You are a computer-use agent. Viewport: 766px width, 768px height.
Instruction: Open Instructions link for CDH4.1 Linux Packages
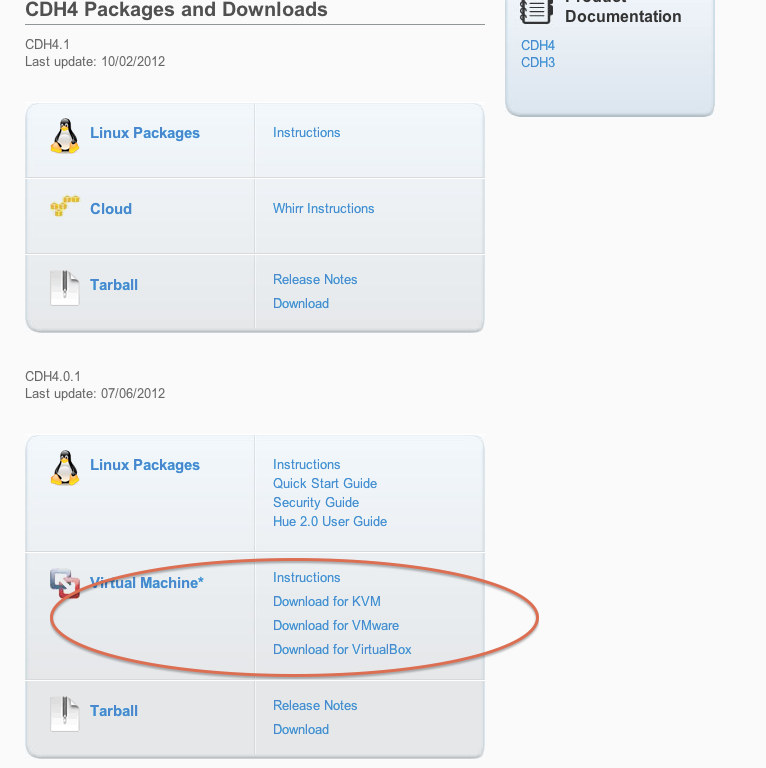pos(307,132)
